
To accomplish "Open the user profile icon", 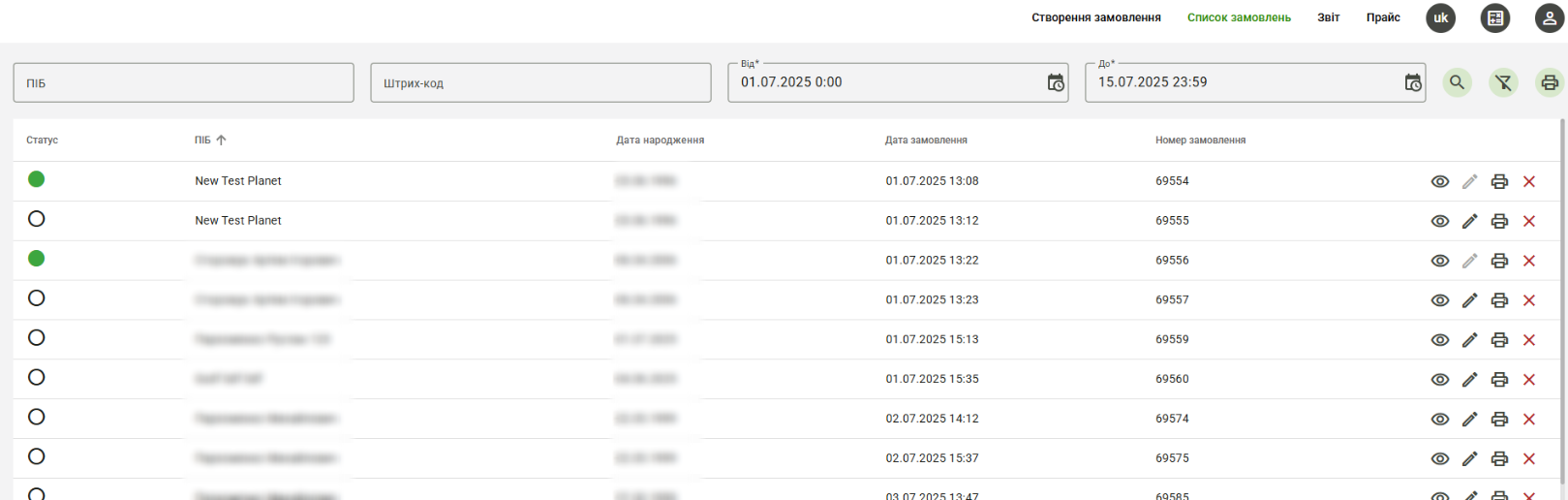I will tap(1550, 17).
